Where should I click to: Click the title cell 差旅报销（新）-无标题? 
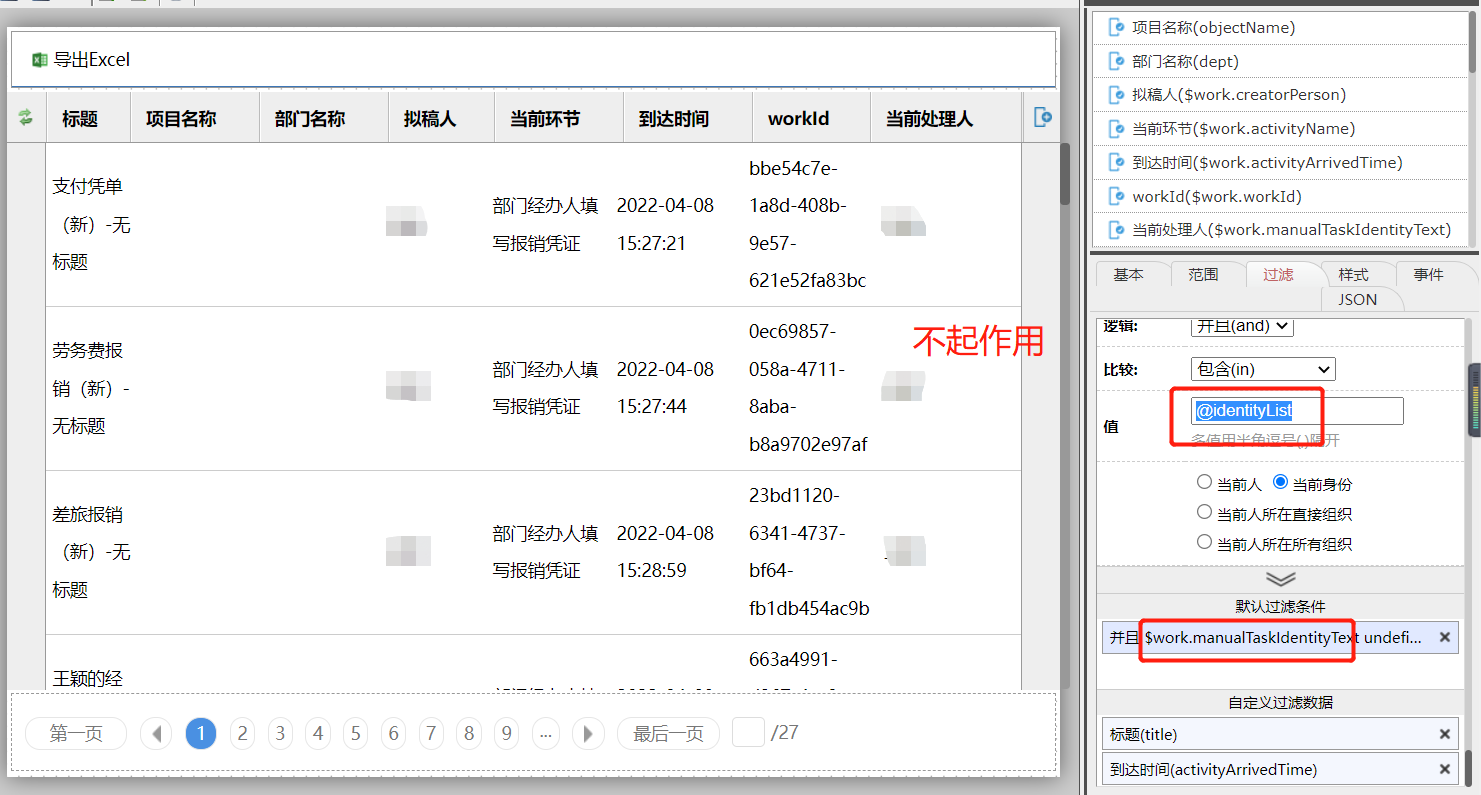click(x=92, y=552)
